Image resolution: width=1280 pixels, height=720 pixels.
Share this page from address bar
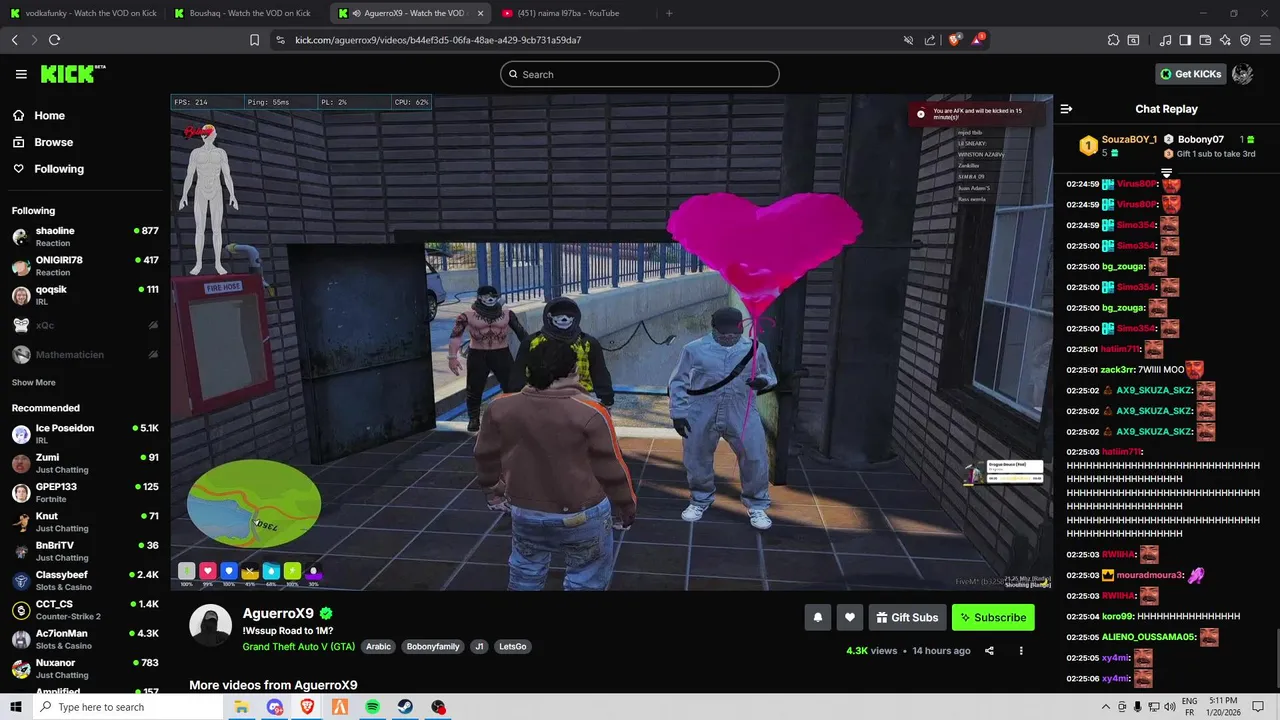pos(930,40)
